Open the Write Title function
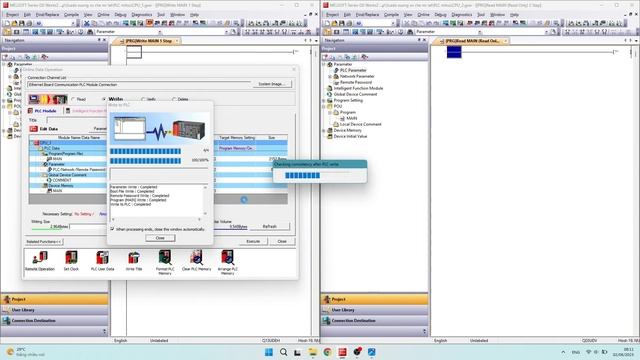 click(x=133, y=261)
